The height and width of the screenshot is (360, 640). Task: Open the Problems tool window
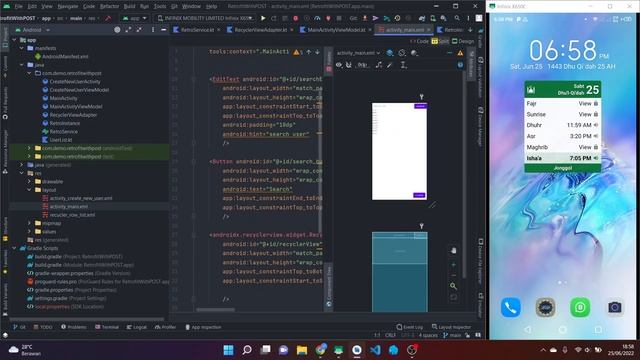coord(74,327)
